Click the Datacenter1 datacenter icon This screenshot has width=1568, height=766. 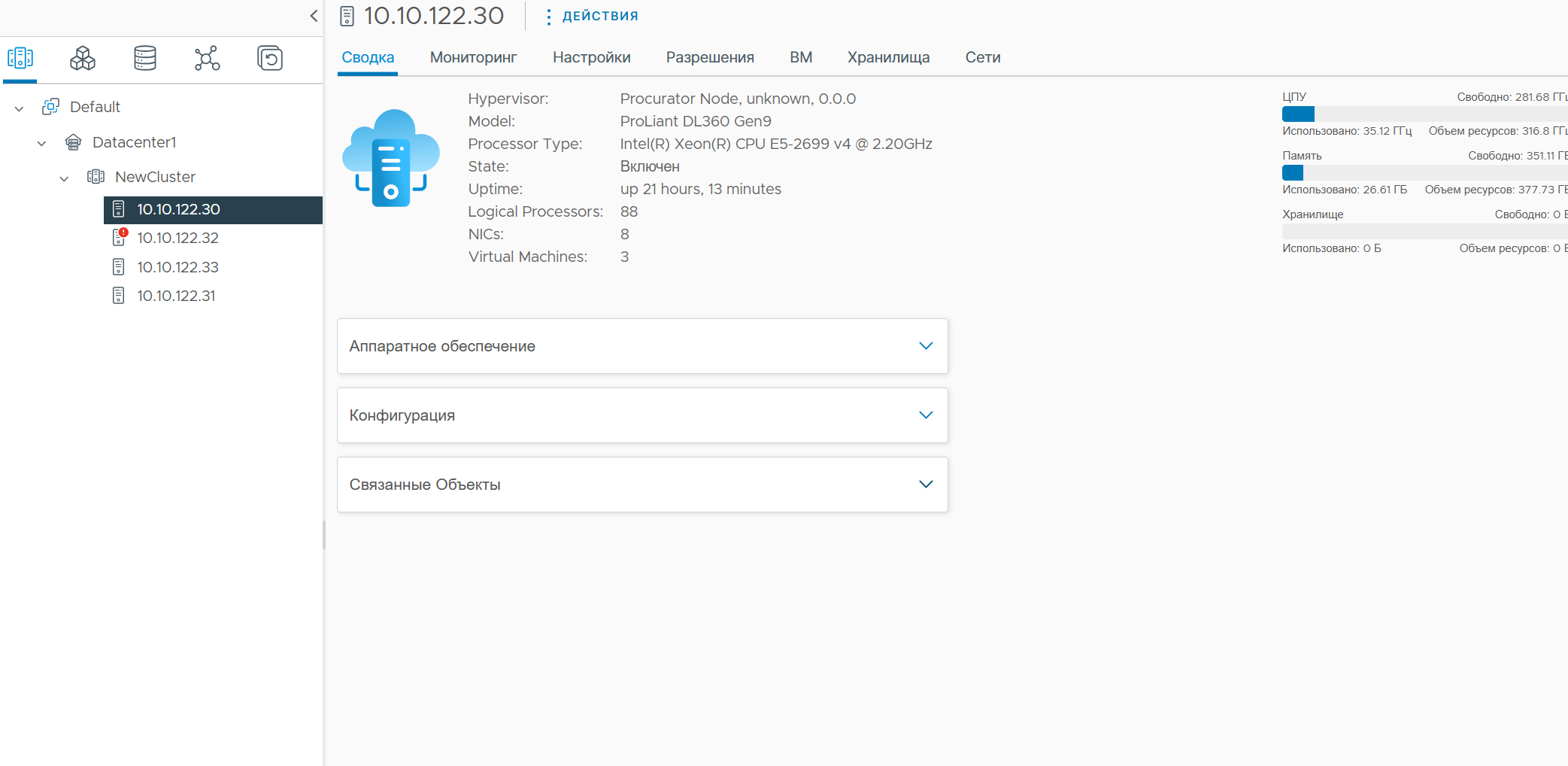click(x=73, y=142)
